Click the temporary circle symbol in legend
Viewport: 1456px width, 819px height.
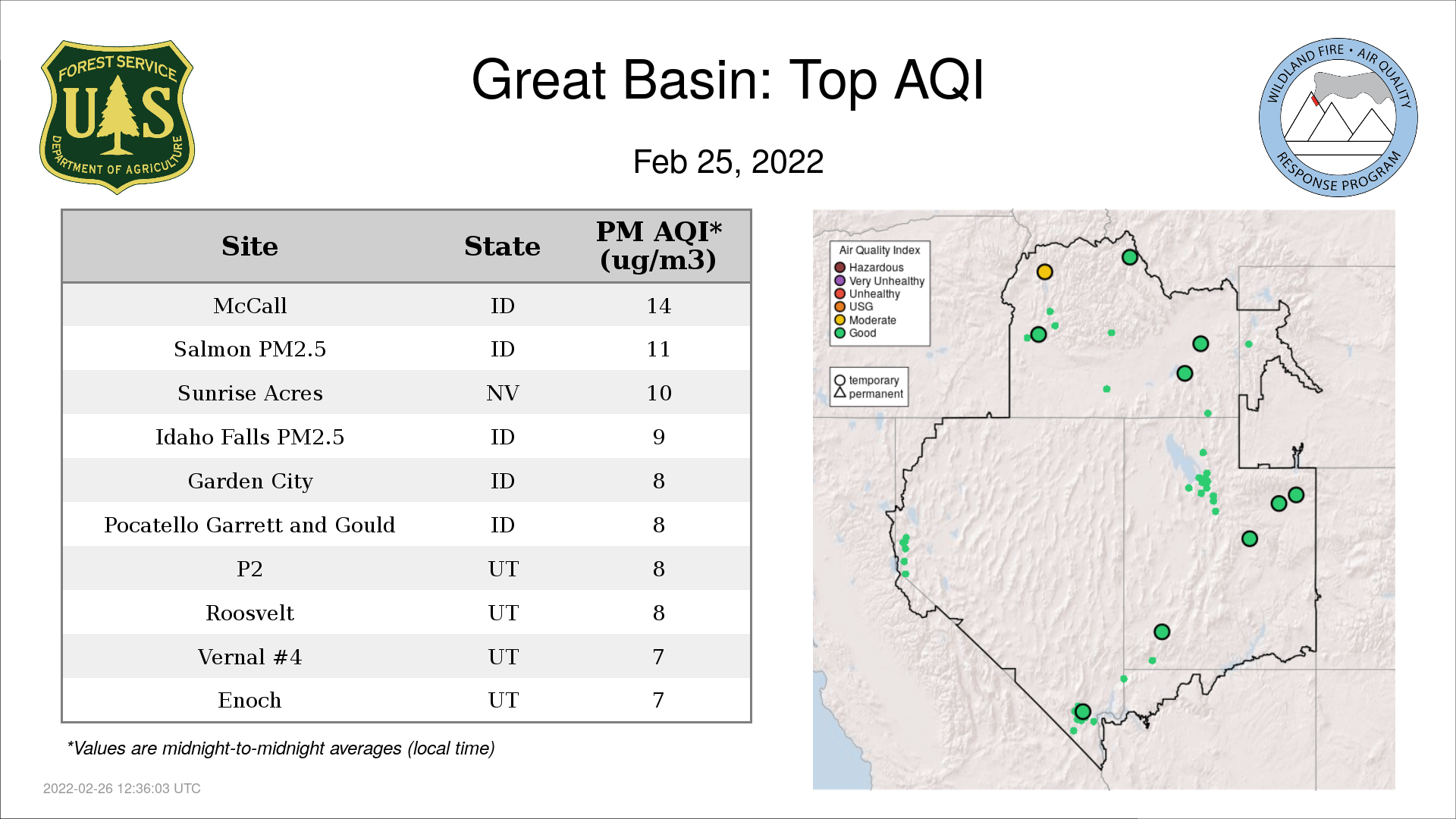(839, 381)
